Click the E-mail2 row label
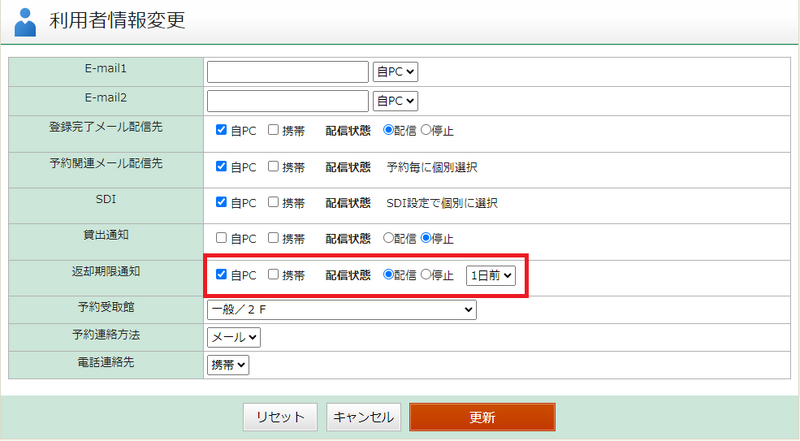 point(106,97)
